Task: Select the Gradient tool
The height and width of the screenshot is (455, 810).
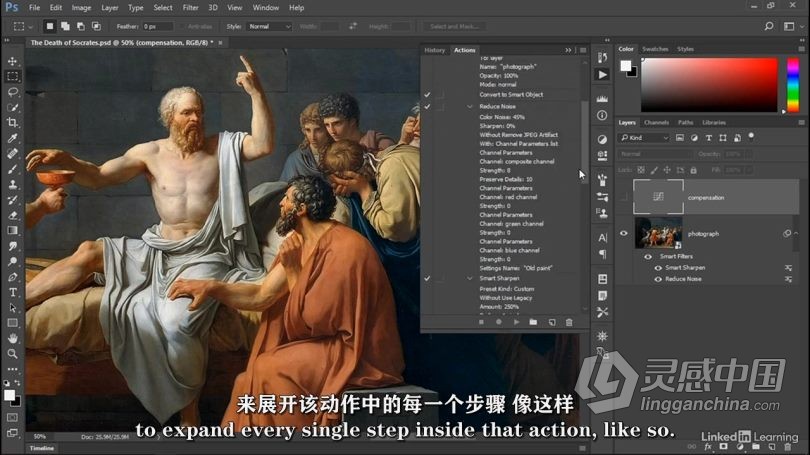Action: pos(12,230)
